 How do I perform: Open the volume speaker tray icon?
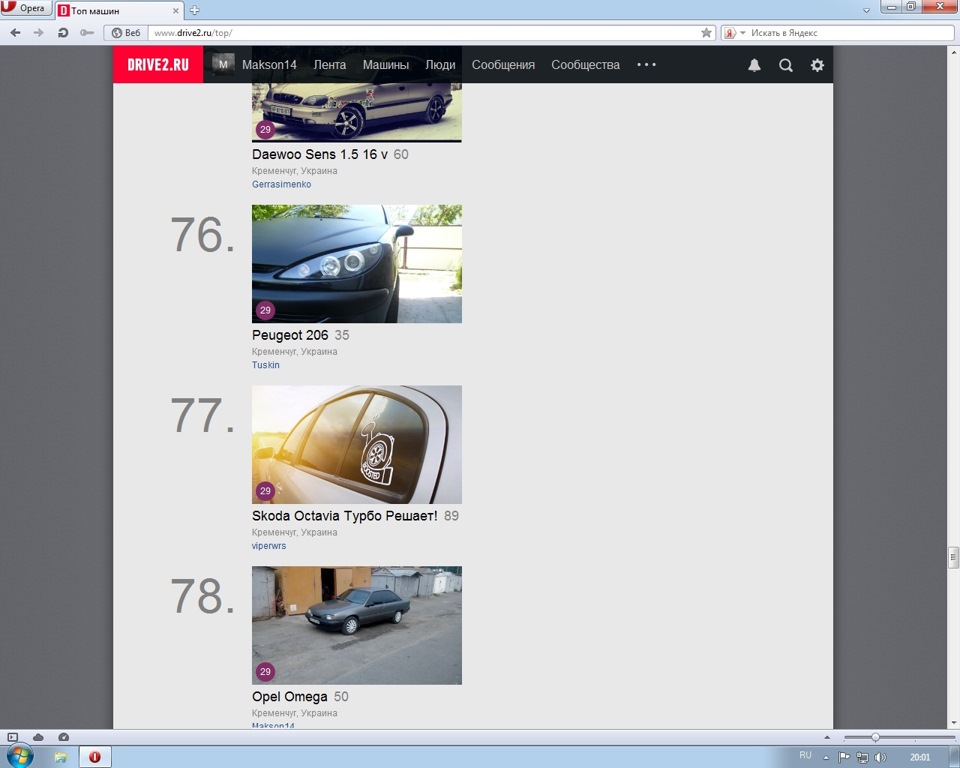click(x=880, y=758)
